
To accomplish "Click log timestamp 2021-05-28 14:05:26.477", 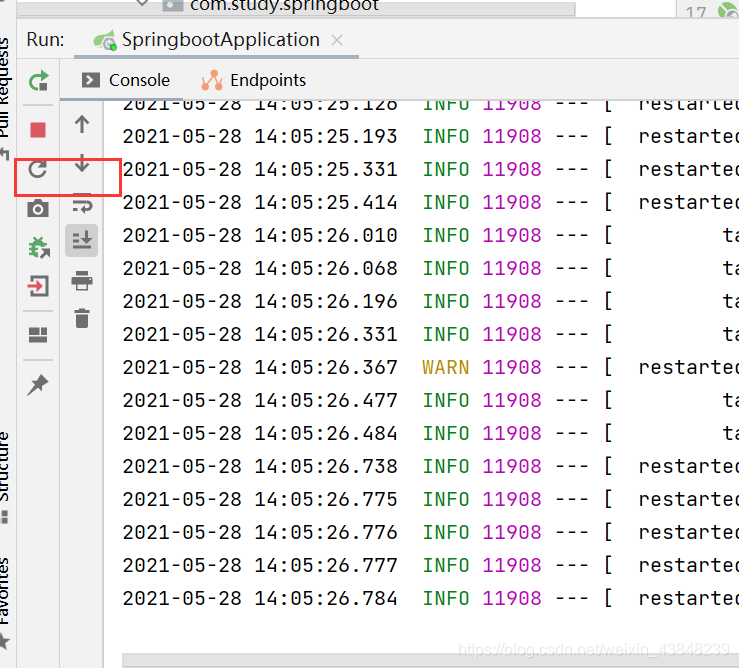I will coord(260,400).
